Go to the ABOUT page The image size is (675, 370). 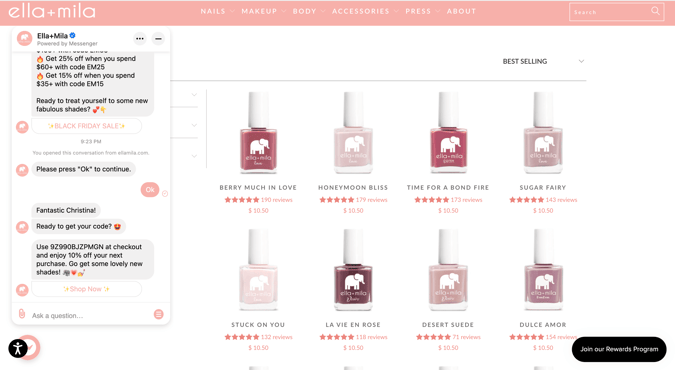point(461,11)
